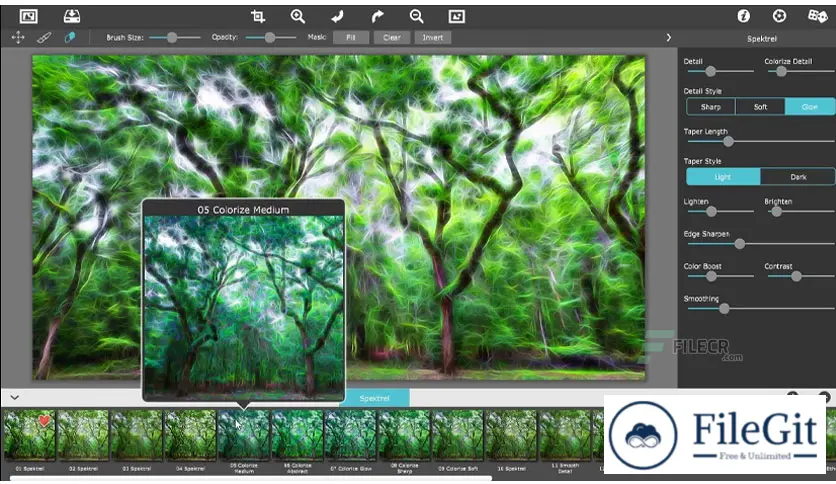This screenshot has width=836, height=484.
Task: Collapse the side panel with the right chevron
Action: [x=669, y=38]
